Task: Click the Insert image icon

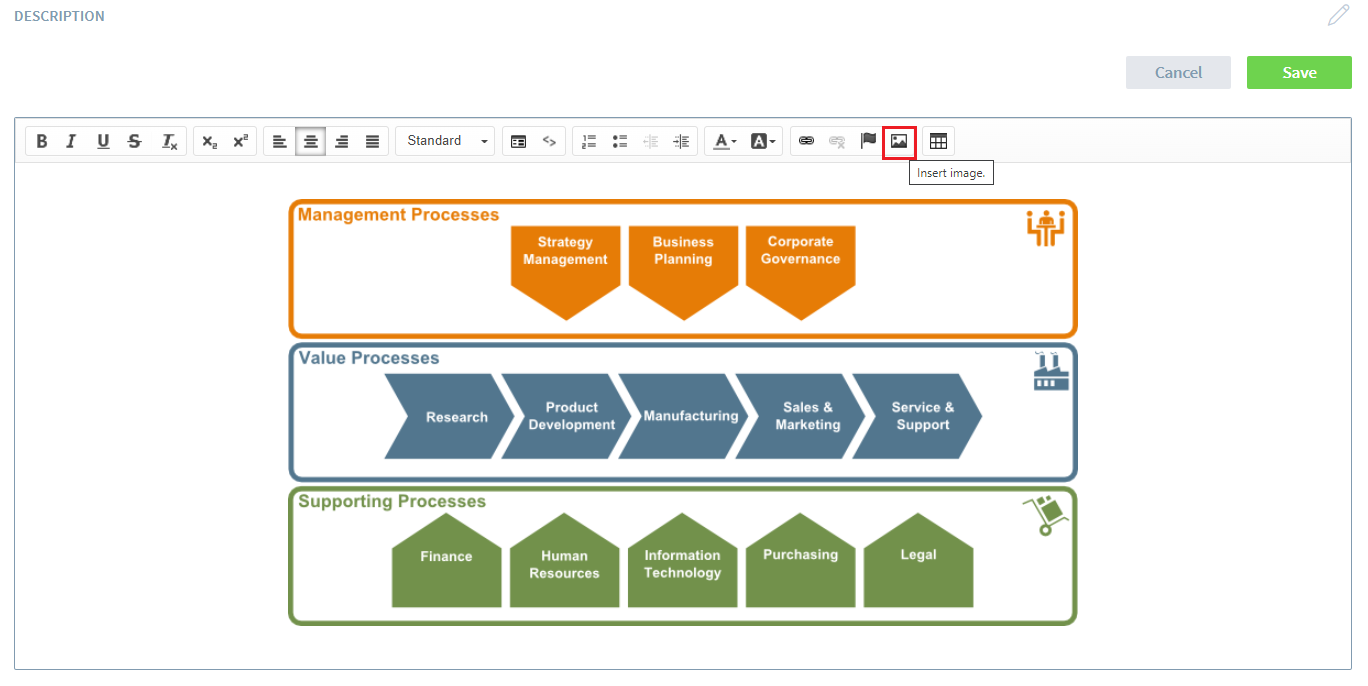Action: click(x=899, y=141)
